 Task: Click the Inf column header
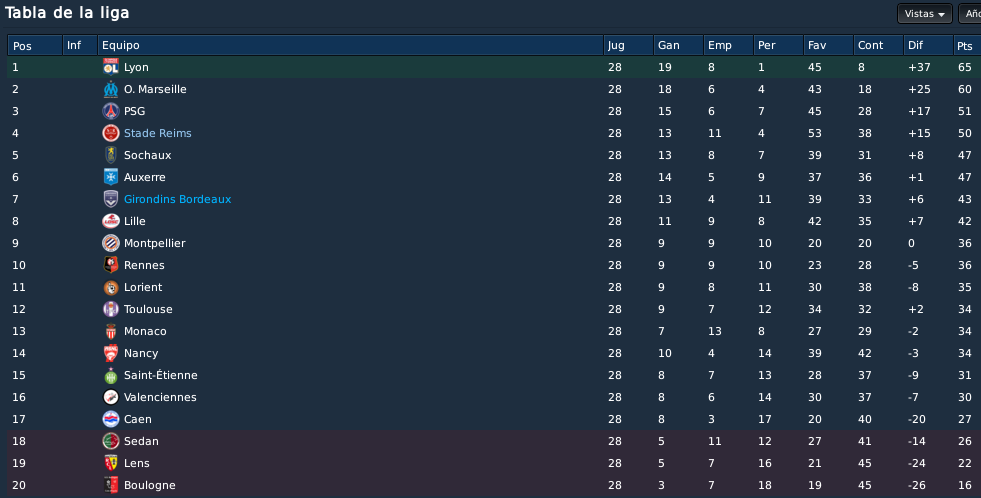[x=80, y=45]
